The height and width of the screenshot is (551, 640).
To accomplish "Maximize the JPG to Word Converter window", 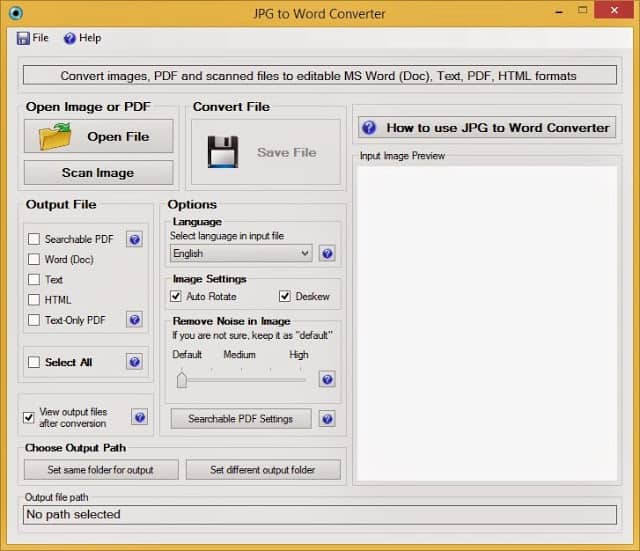I will pyautogui.click(x=582, y=10).
